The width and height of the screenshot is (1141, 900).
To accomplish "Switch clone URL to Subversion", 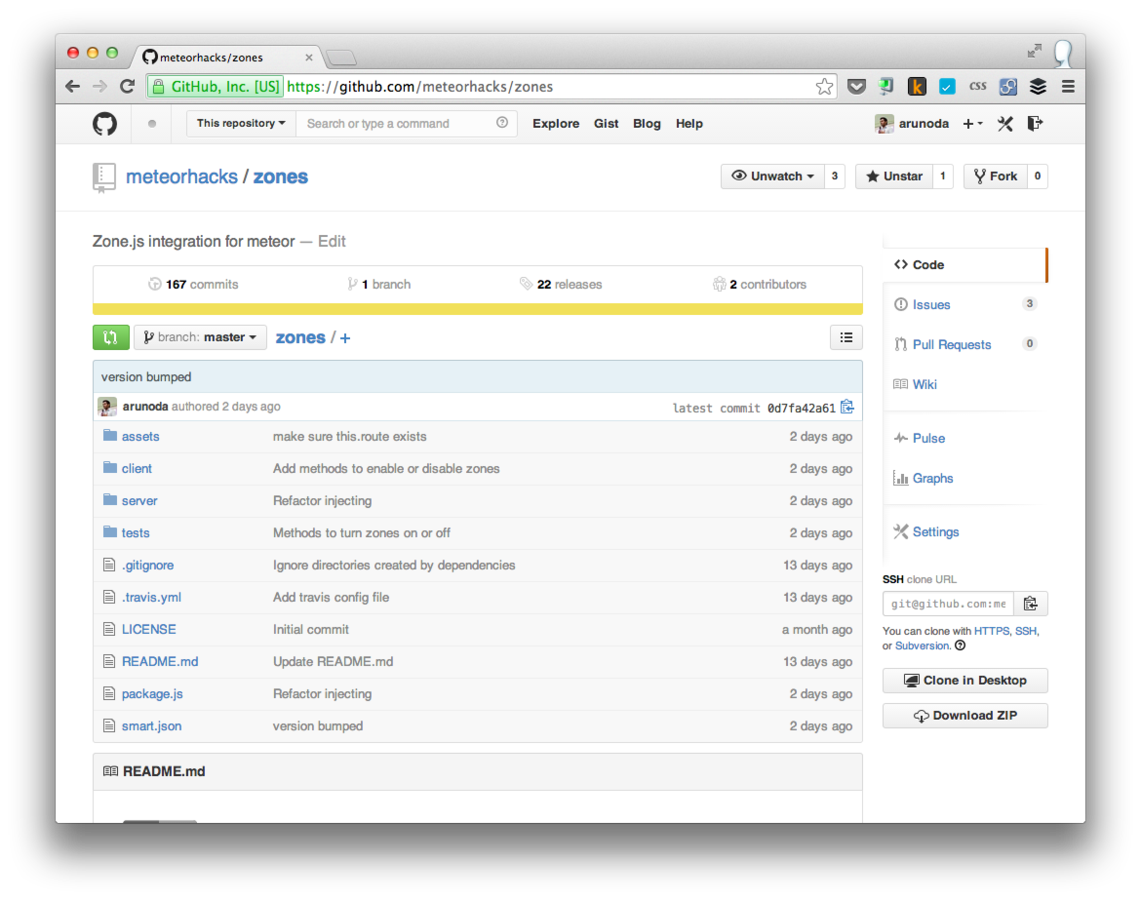I will pos(922,645).
